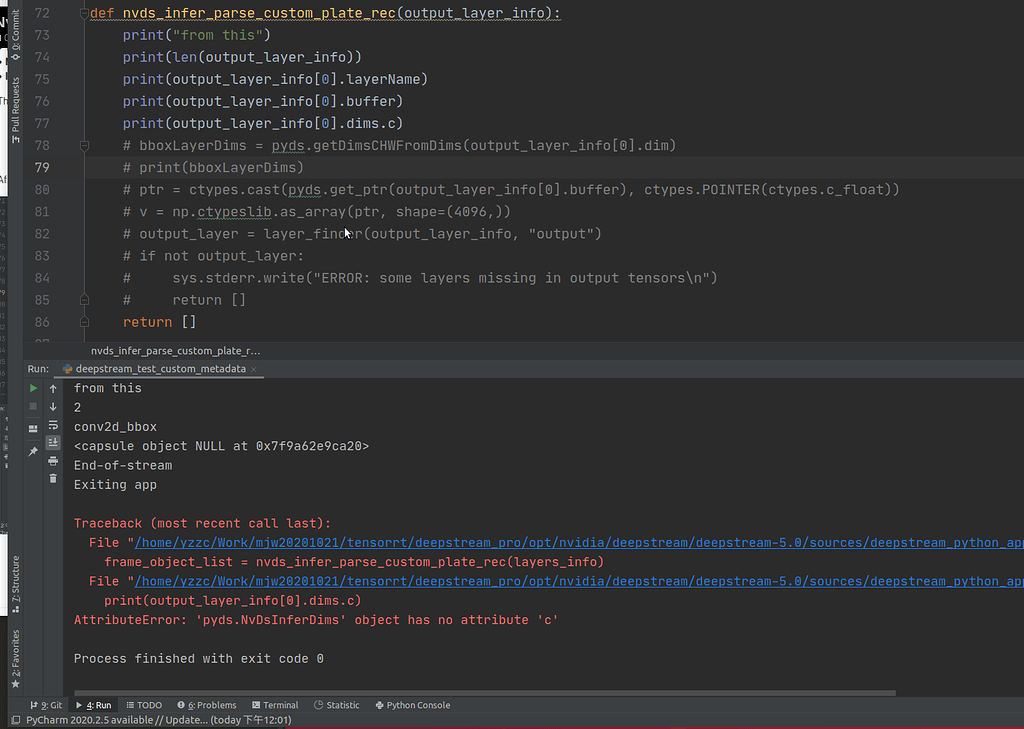This screenshot has width=1024, height=729.
Task: Toggle scroll to end in console
Action: (x=53, y=443)
